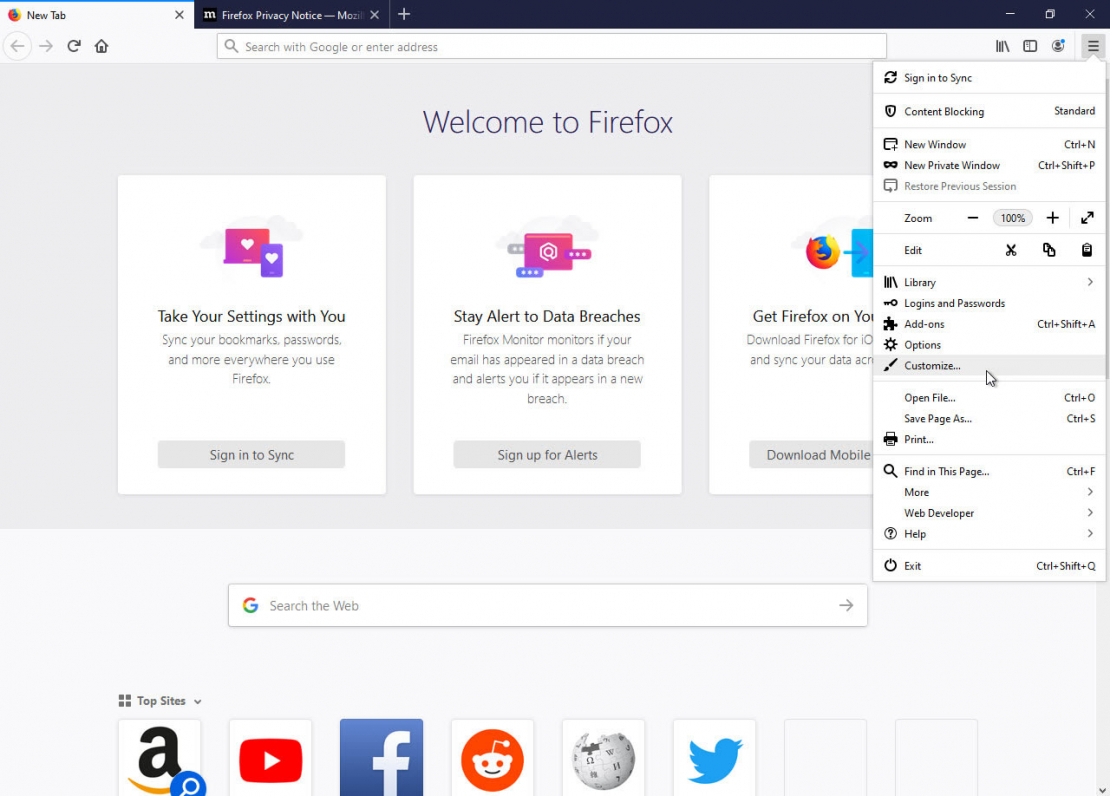Click the Sign up for Alerts button
The image size is (1110, 796).
click(546, 454)
